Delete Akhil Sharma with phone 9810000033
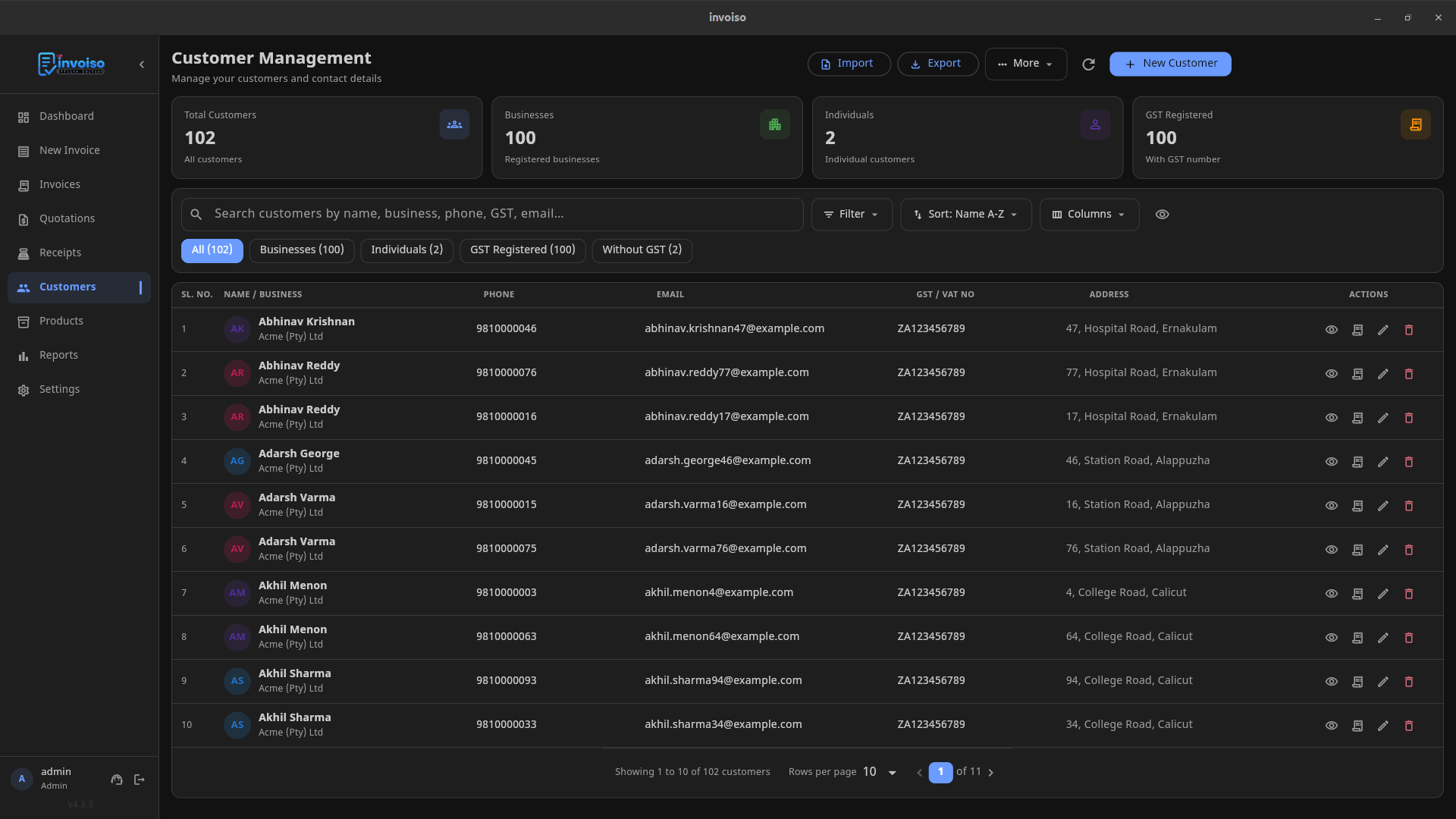 [1409, 726]
